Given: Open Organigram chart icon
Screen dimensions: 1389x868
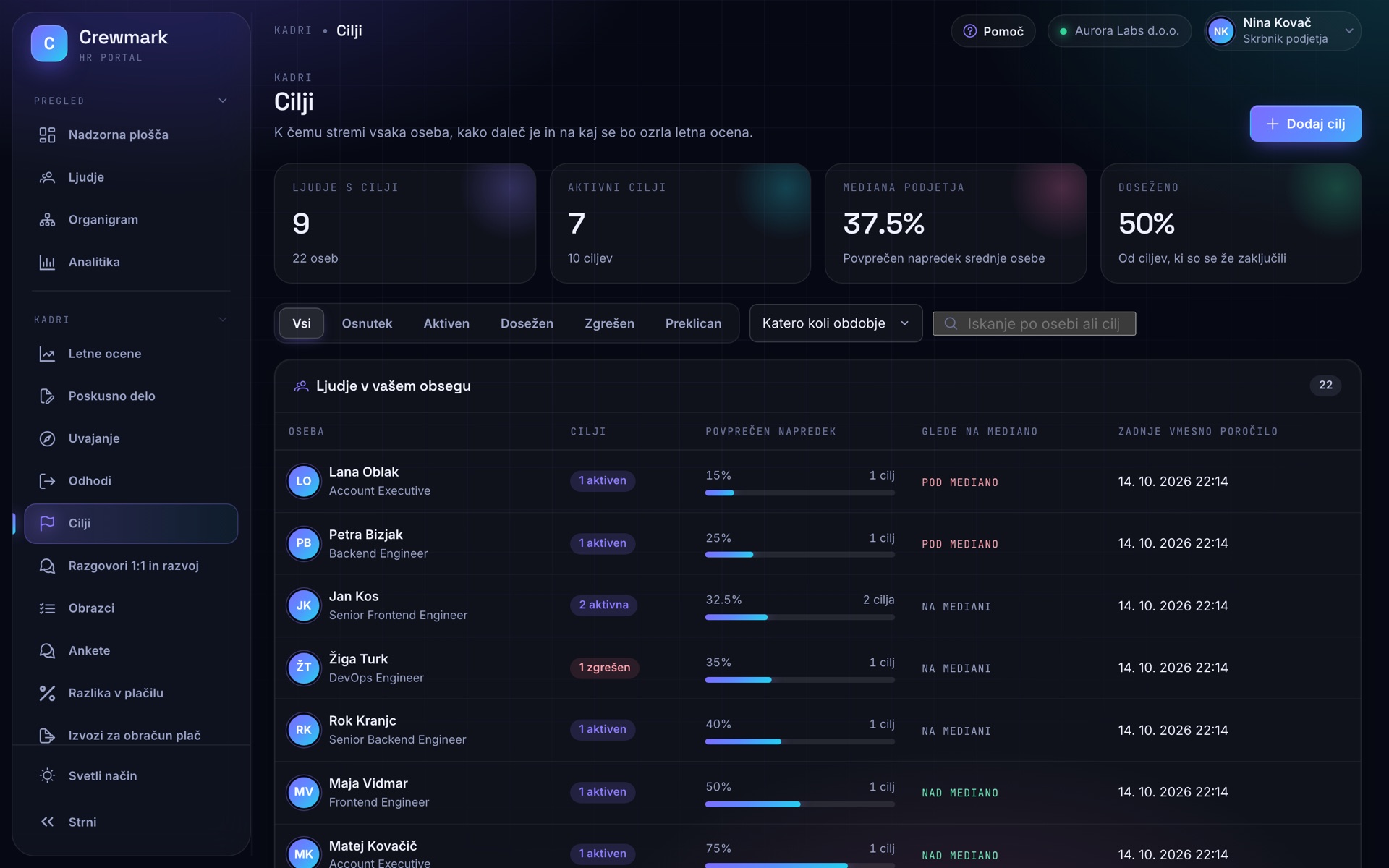Looking at the screenshot, I should pyautogui.click(x=47, y=220).
